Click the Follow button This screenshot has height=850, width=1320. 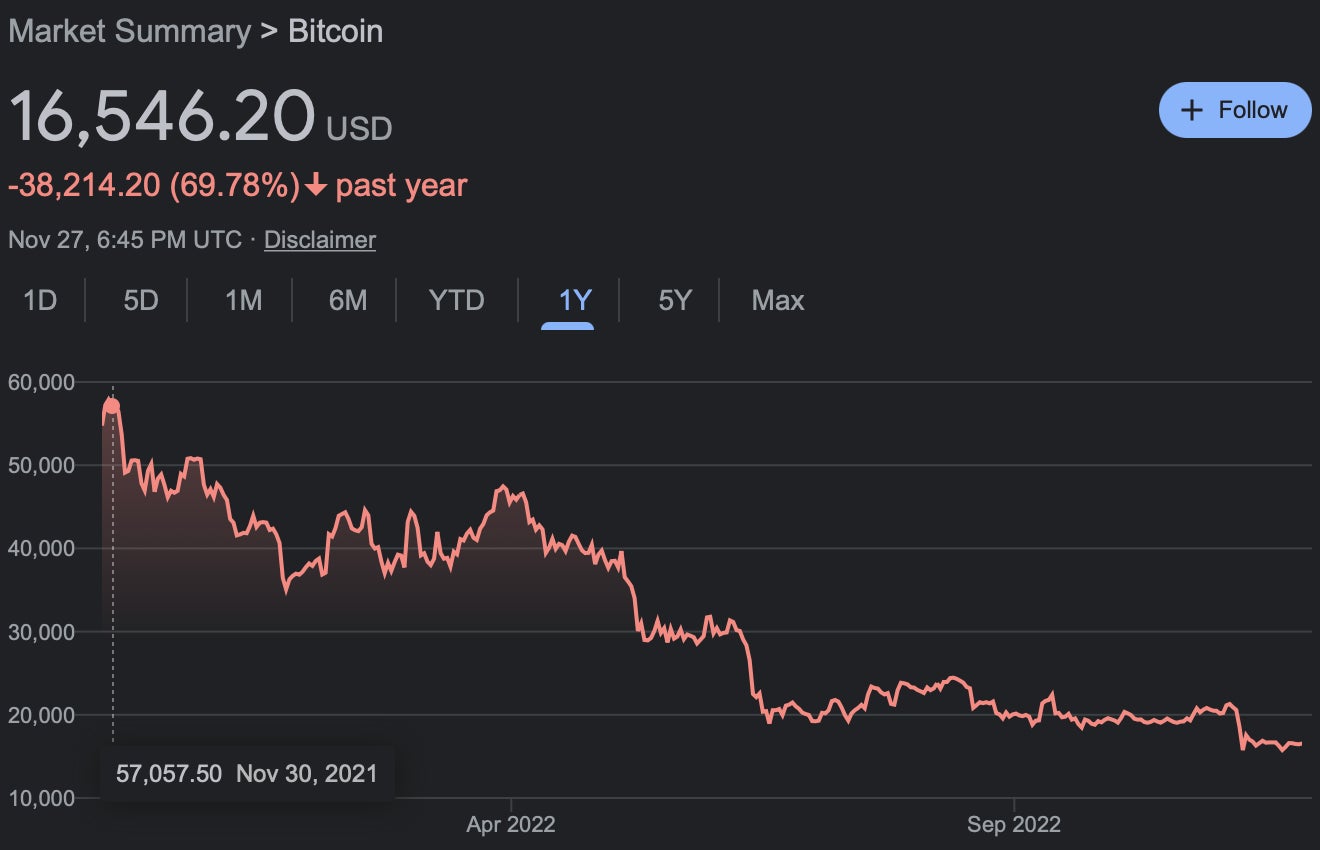(1235, 110)
